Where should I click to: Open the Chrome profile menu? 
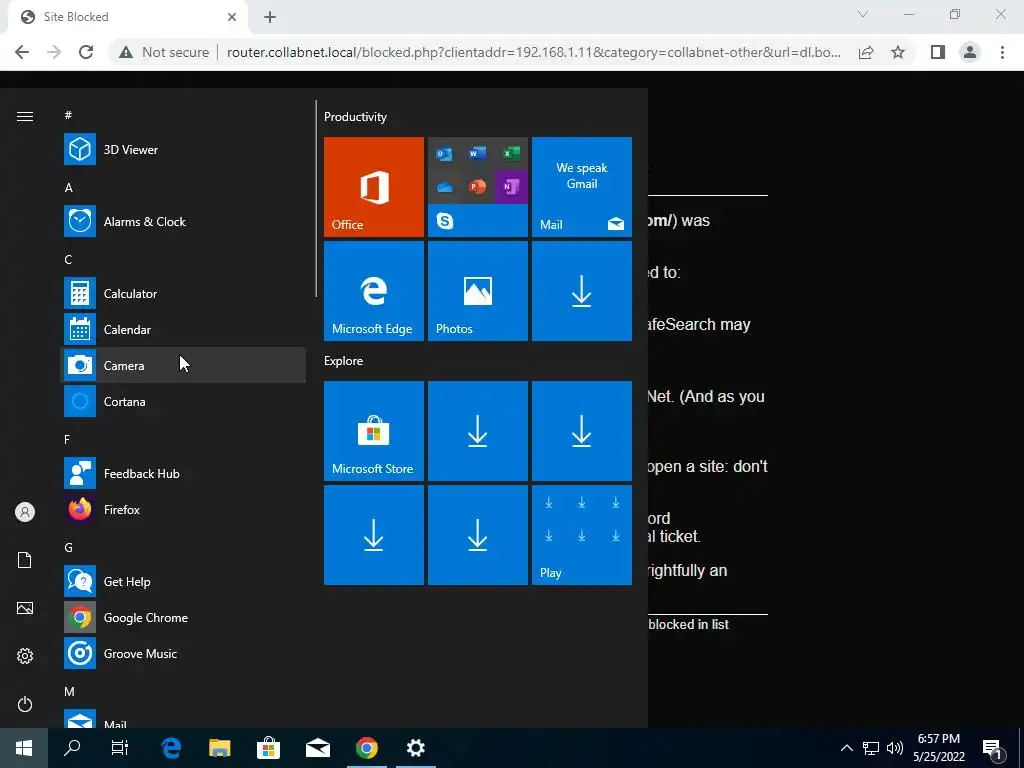click(970, 52)
